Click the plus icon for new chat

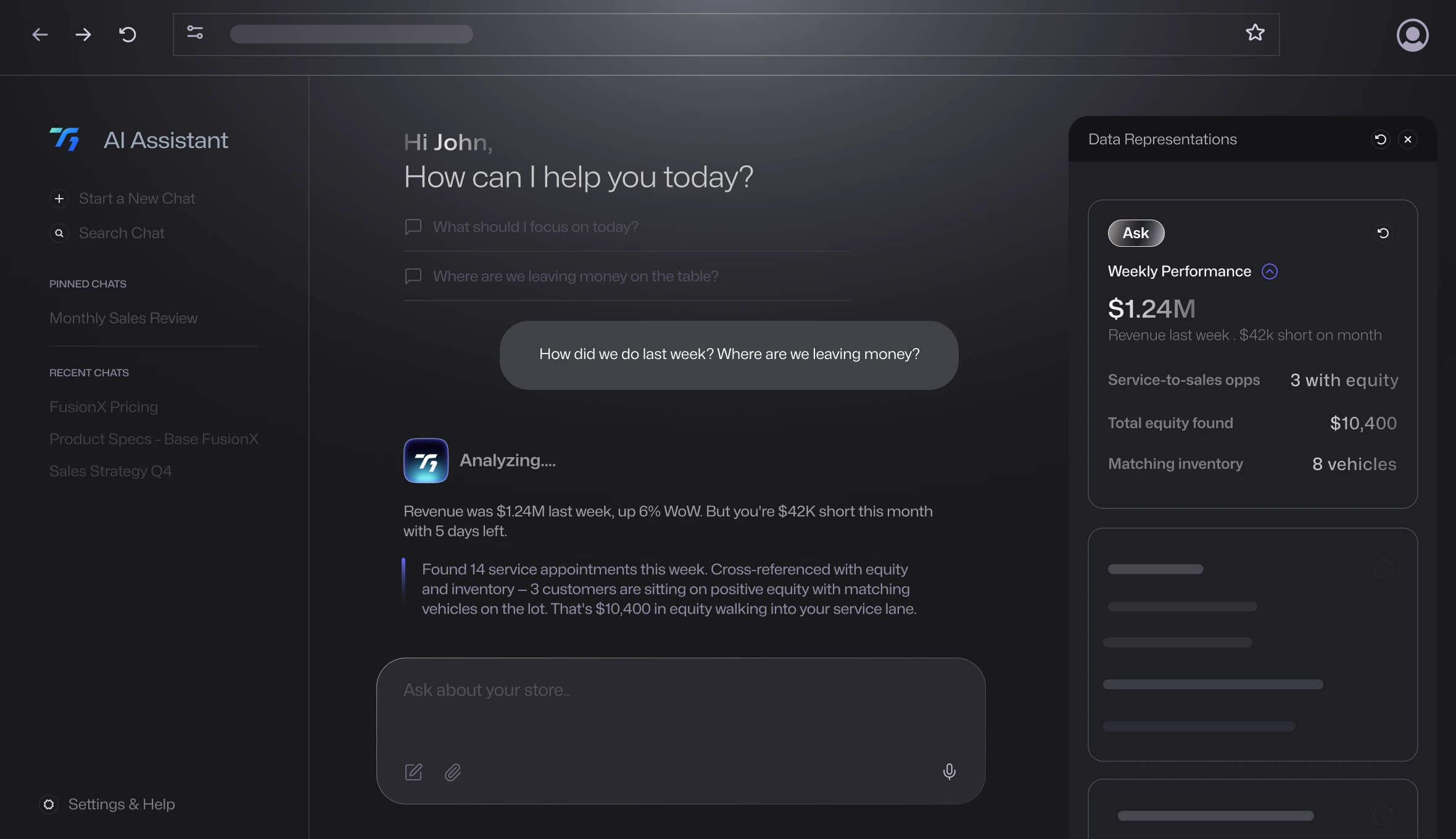59,199
